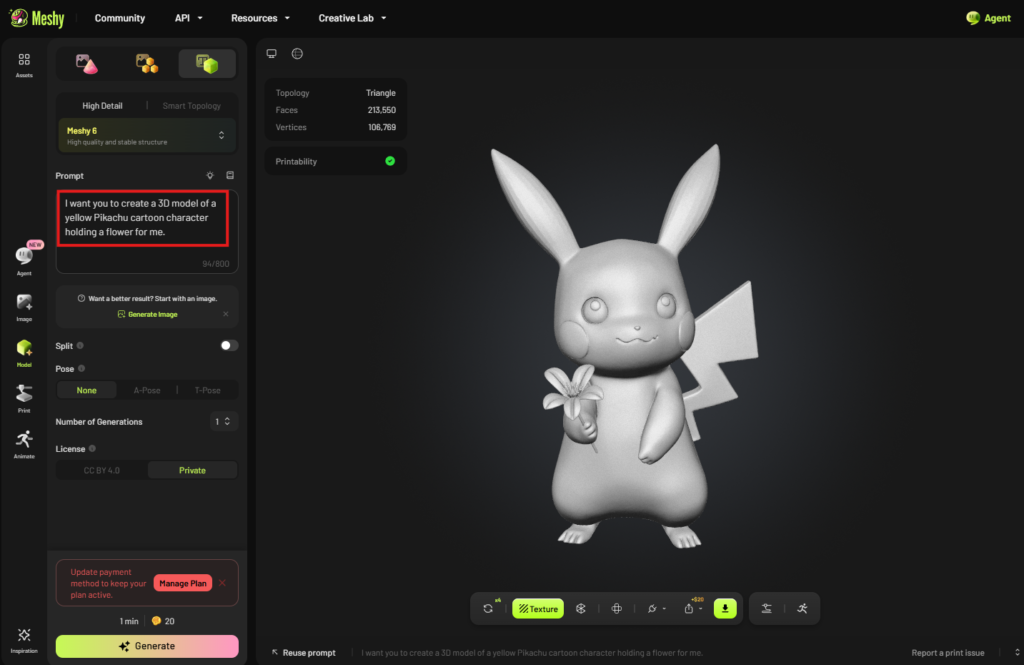Screen dimensions: 1024x665
Task: Click the 3D print icon in toolbar
Action: 767,608
